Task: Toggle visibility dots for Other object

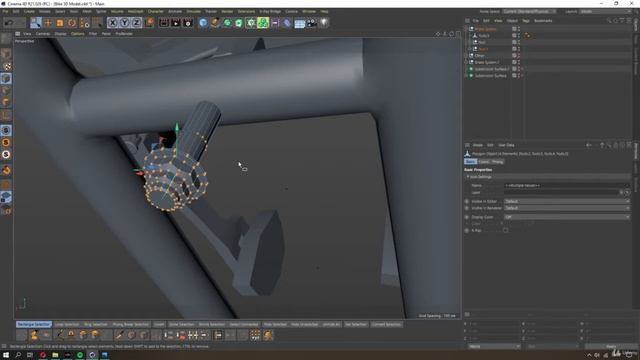Action: click(519, 56)
